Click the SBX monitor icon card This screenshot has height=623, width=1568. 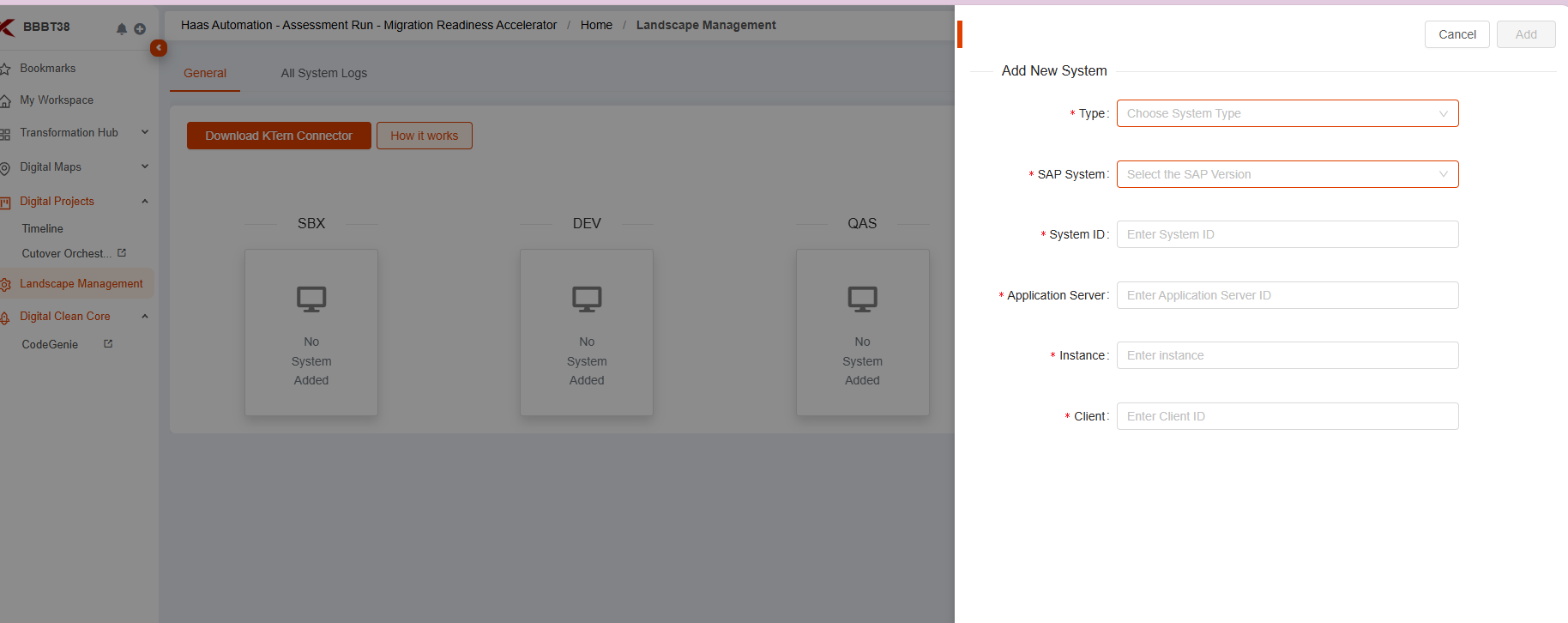coord(311,333)
